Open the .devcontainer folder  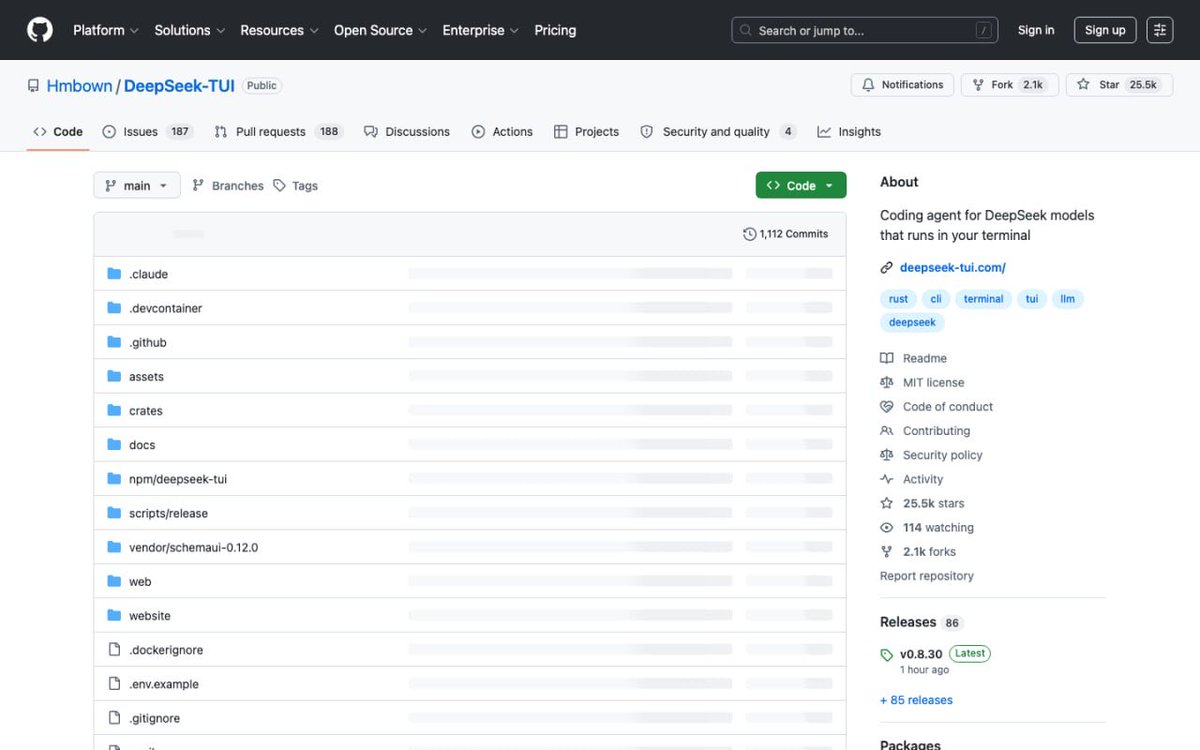pyautogui.click(x=165, y=308)
